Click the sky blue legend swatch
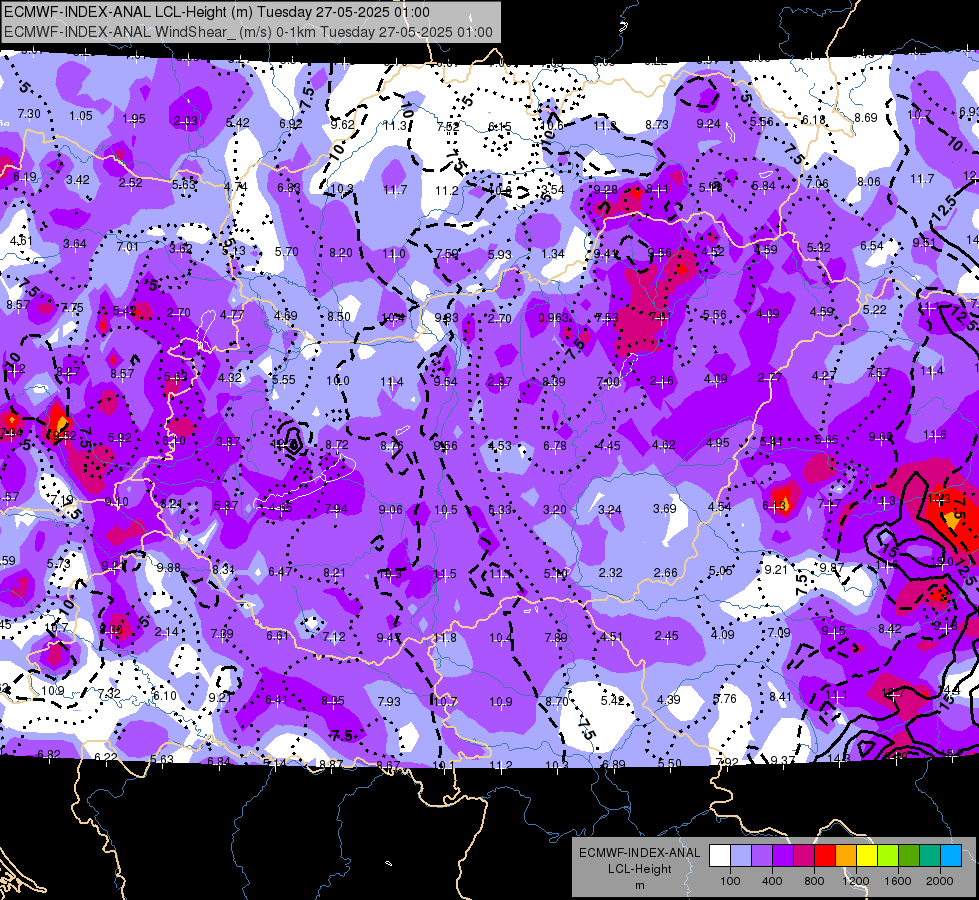Viewport: 979px width, 900px height. pos(951,856)
